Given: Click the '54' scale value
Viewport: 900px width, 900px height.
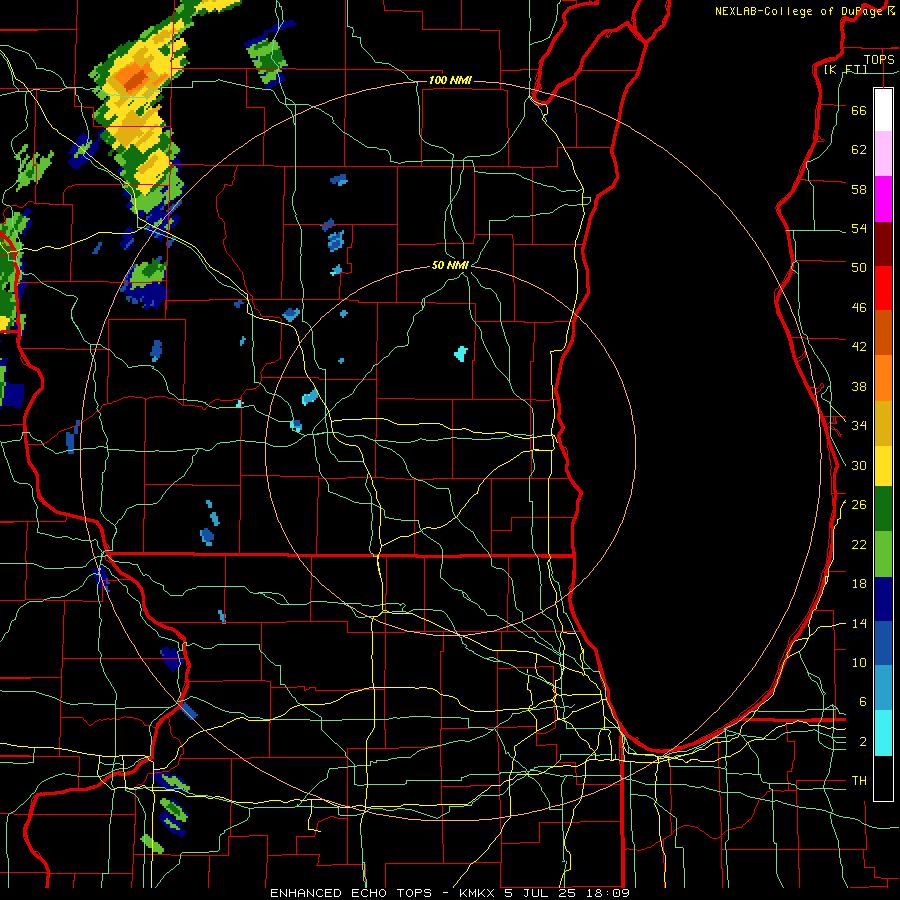Looking at the screenshot, I should tap(859, 228).
